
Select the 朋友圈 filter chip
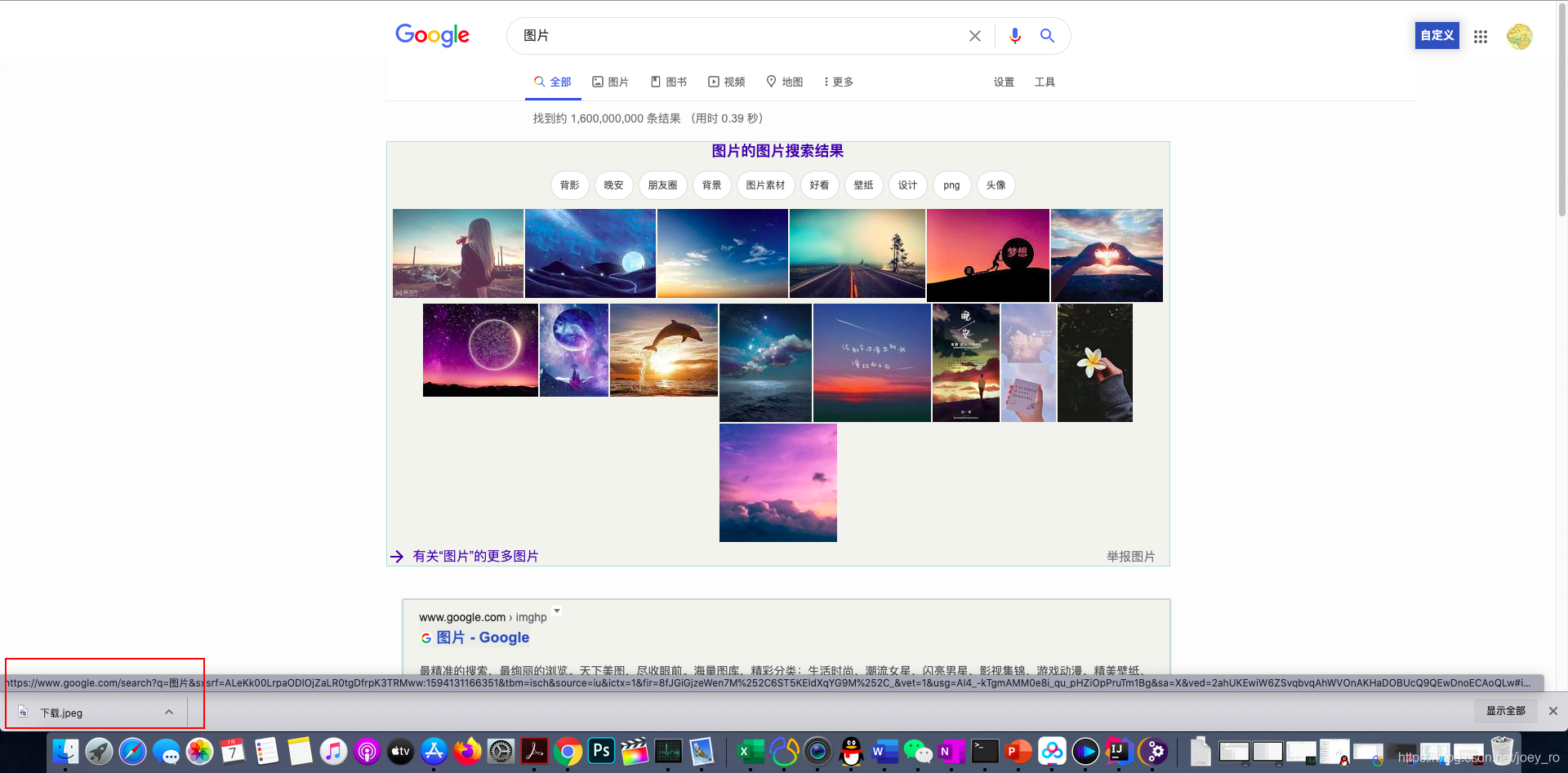pos(663,185)
